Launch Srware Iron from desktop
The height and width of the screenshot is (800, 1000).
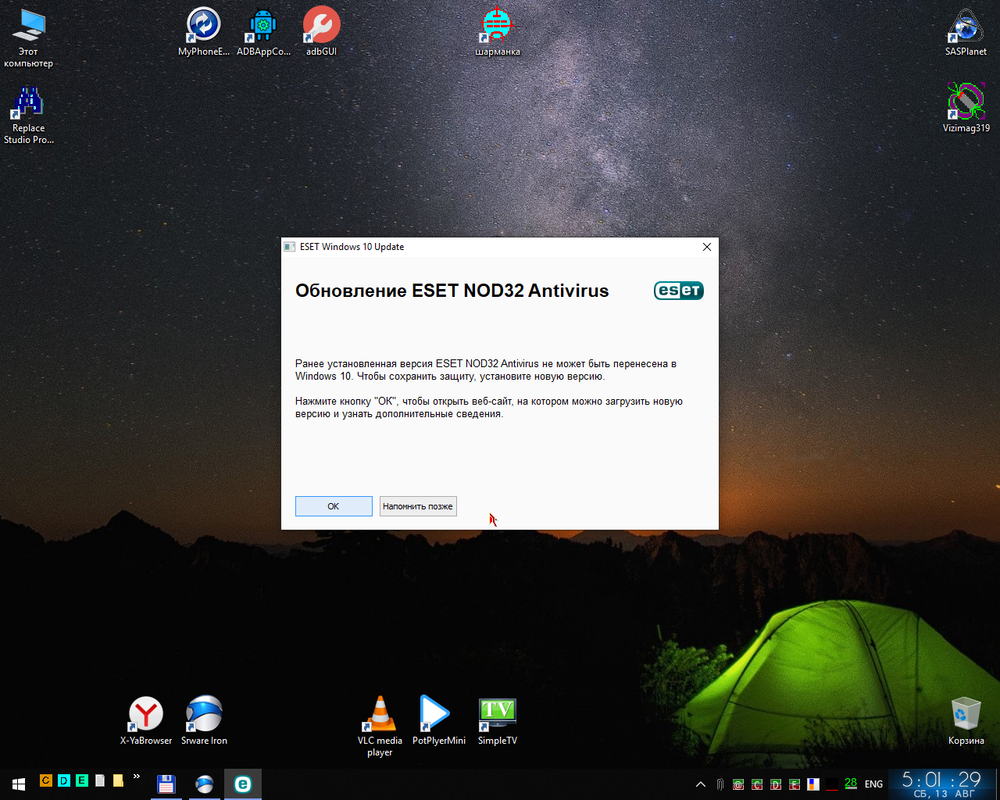click(x=204, y=721)
